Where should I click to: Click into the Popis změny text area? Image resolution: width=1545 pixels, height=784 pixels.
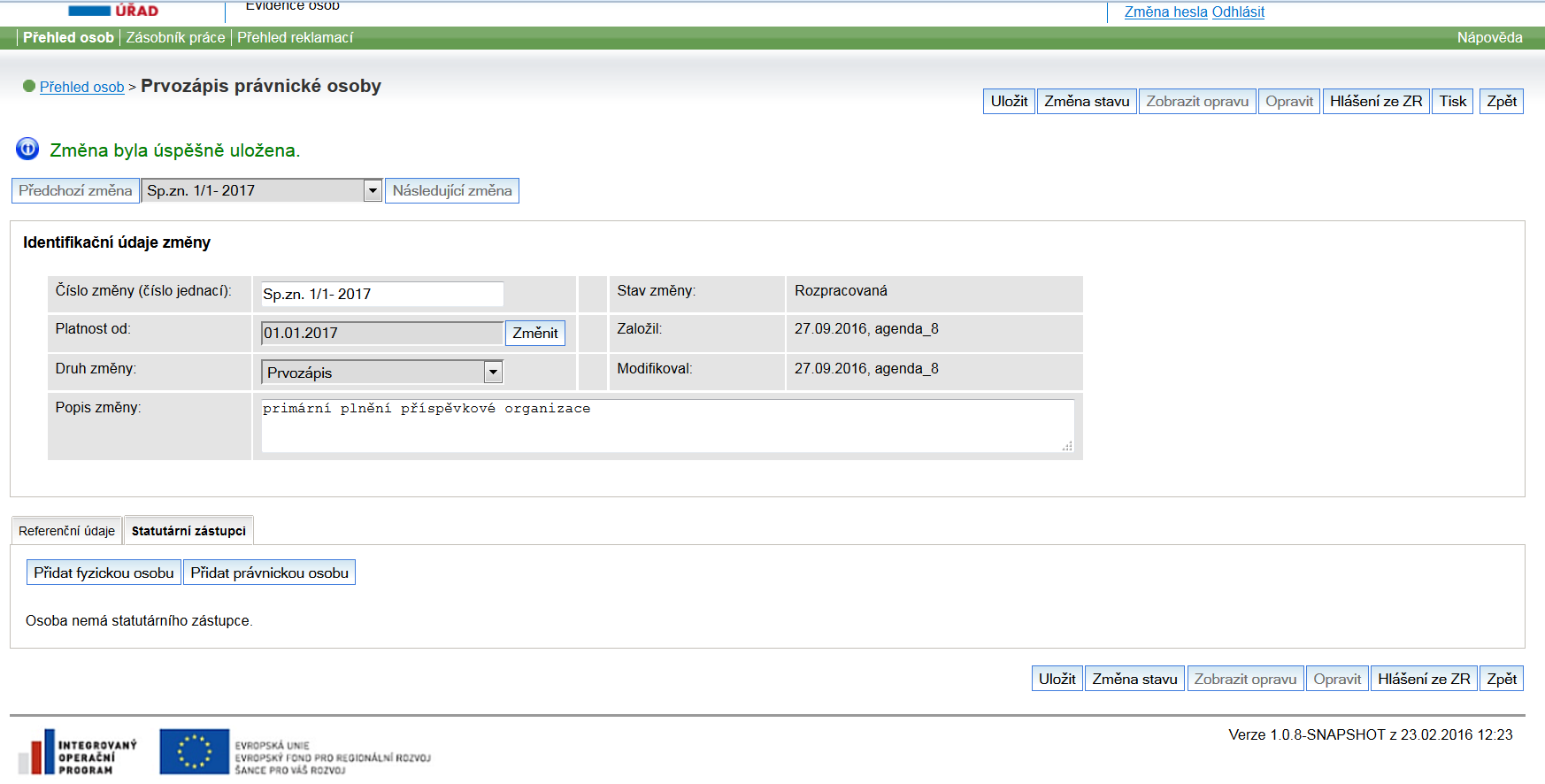668,426
